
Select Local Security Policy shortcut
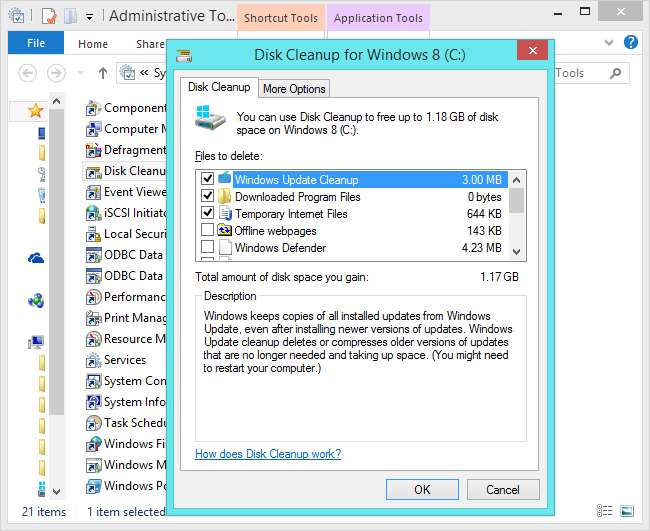tap(125, 234)
